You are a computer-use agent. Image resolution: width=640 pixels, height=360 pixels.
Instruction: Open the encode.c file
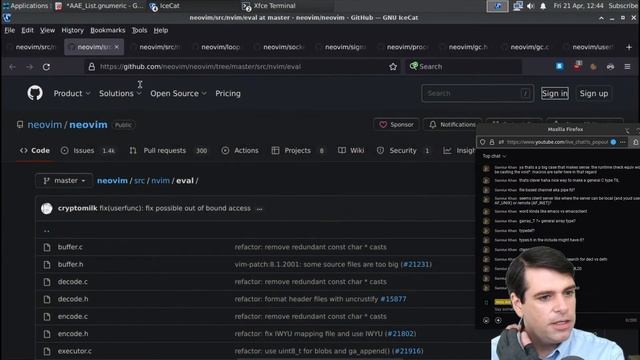tap(73, 316)
